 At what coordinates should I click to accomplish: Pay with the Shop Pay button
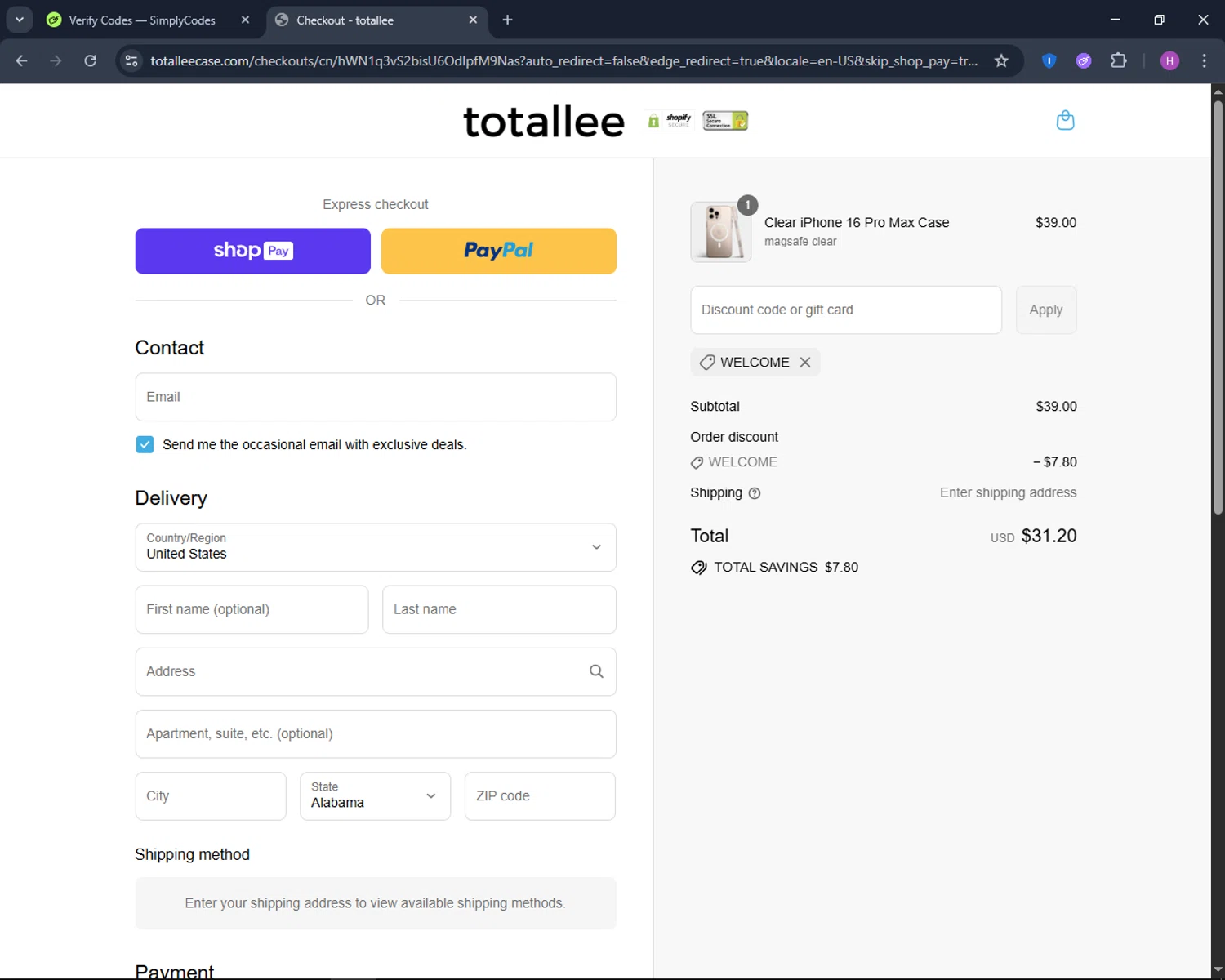pos(253,251)
